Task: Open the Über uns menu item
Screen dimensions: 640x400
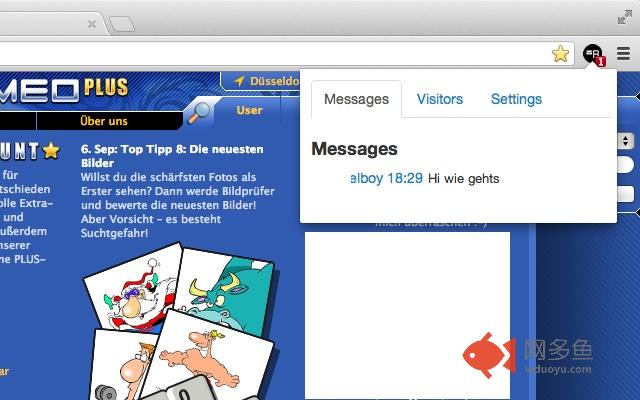Action: 104,121
